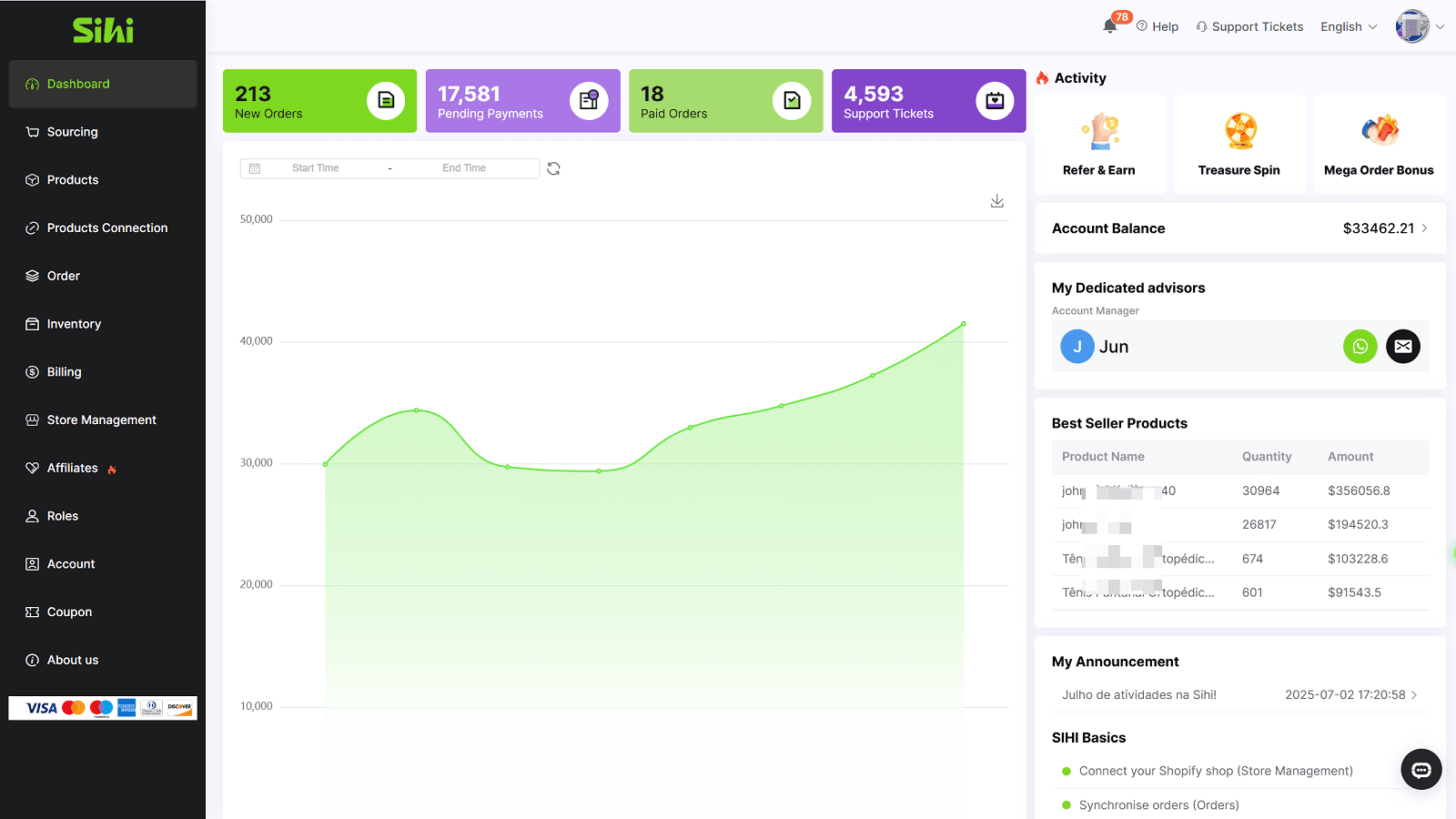Open the notification bell with 78 alerts
Viewport: 1456px width, 819px height.
click(x=1111, y=26)
